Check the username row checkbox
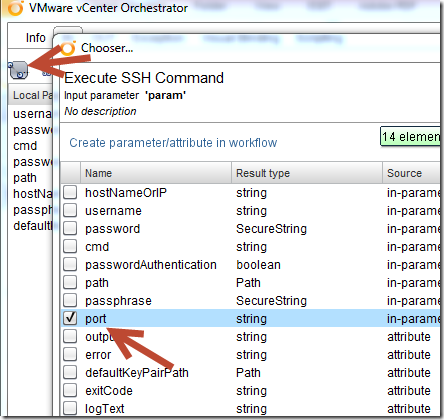444x420 pixels. pyautogui.click(x=70, y=211)
